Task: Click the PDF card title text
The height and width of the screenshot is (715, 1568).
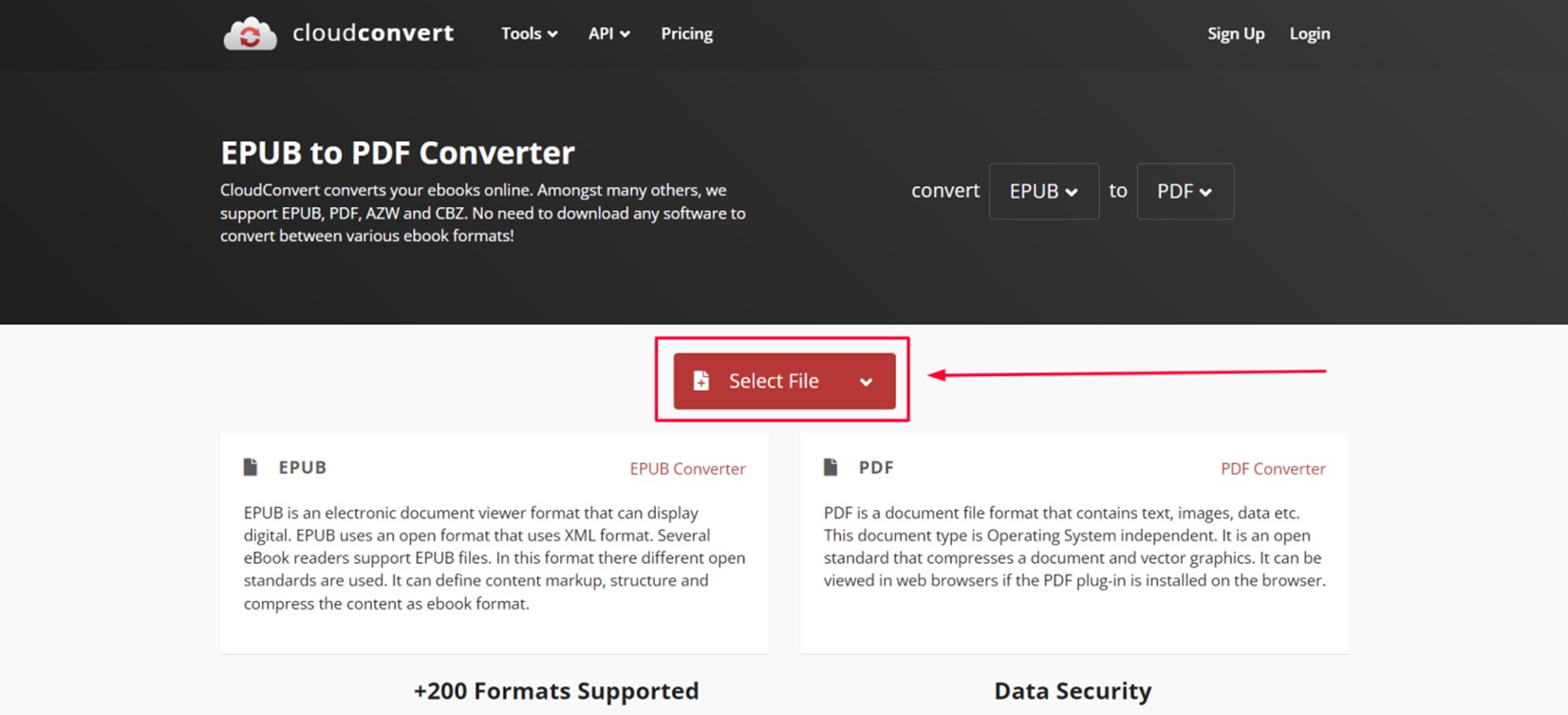Action: 876,467
